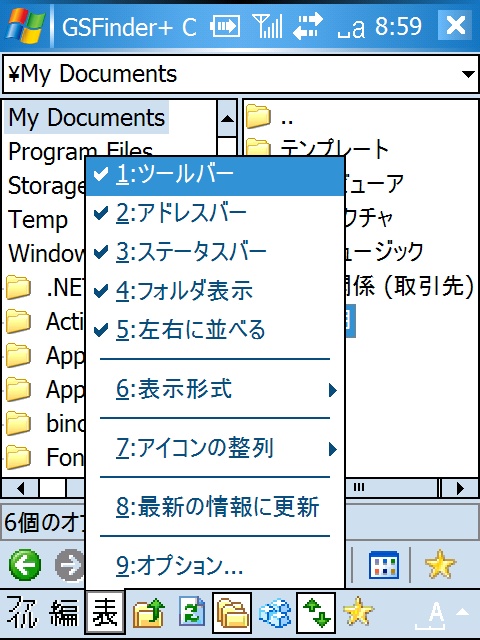Click the star icon in bottom bar
Image resolution: width=480 pixels, height=640 pixels.
point(358,612)
